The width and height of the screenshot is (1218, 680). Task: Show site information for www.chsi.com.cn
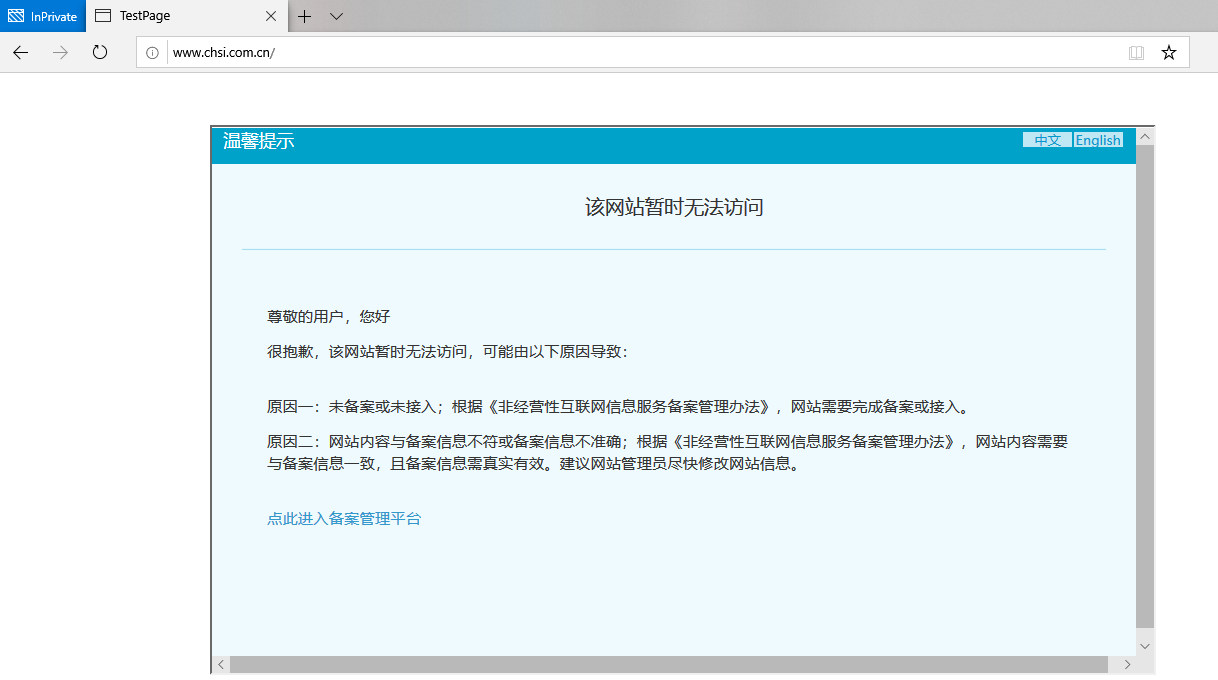152,53
